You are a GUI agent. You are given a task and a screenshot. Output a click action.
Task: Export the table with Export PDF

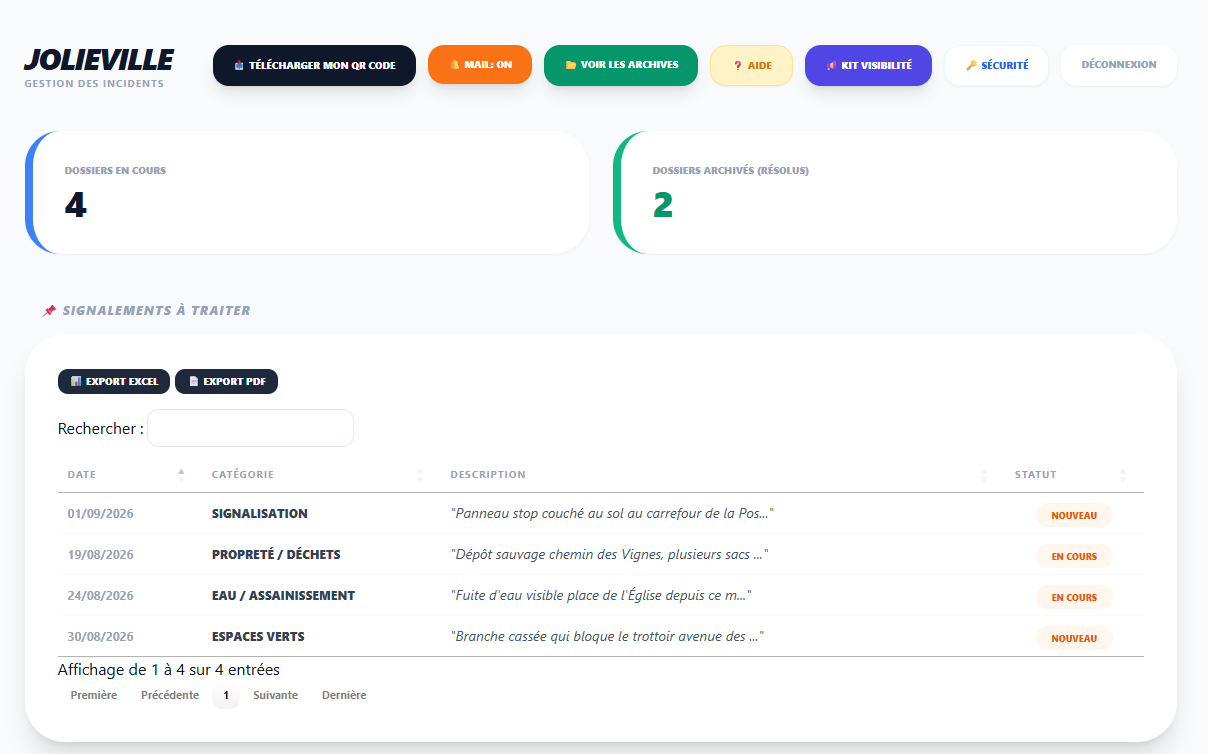226,381
